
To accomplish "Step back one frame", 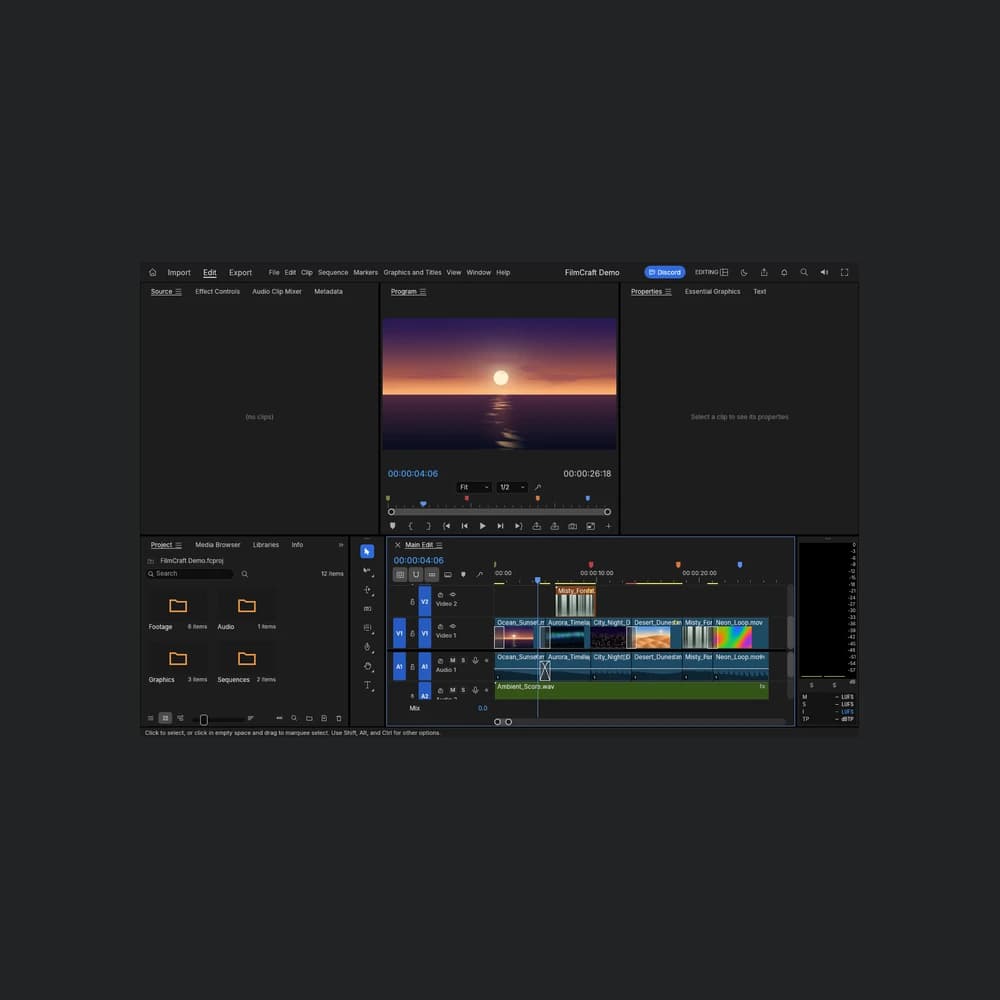I will 464,526.
